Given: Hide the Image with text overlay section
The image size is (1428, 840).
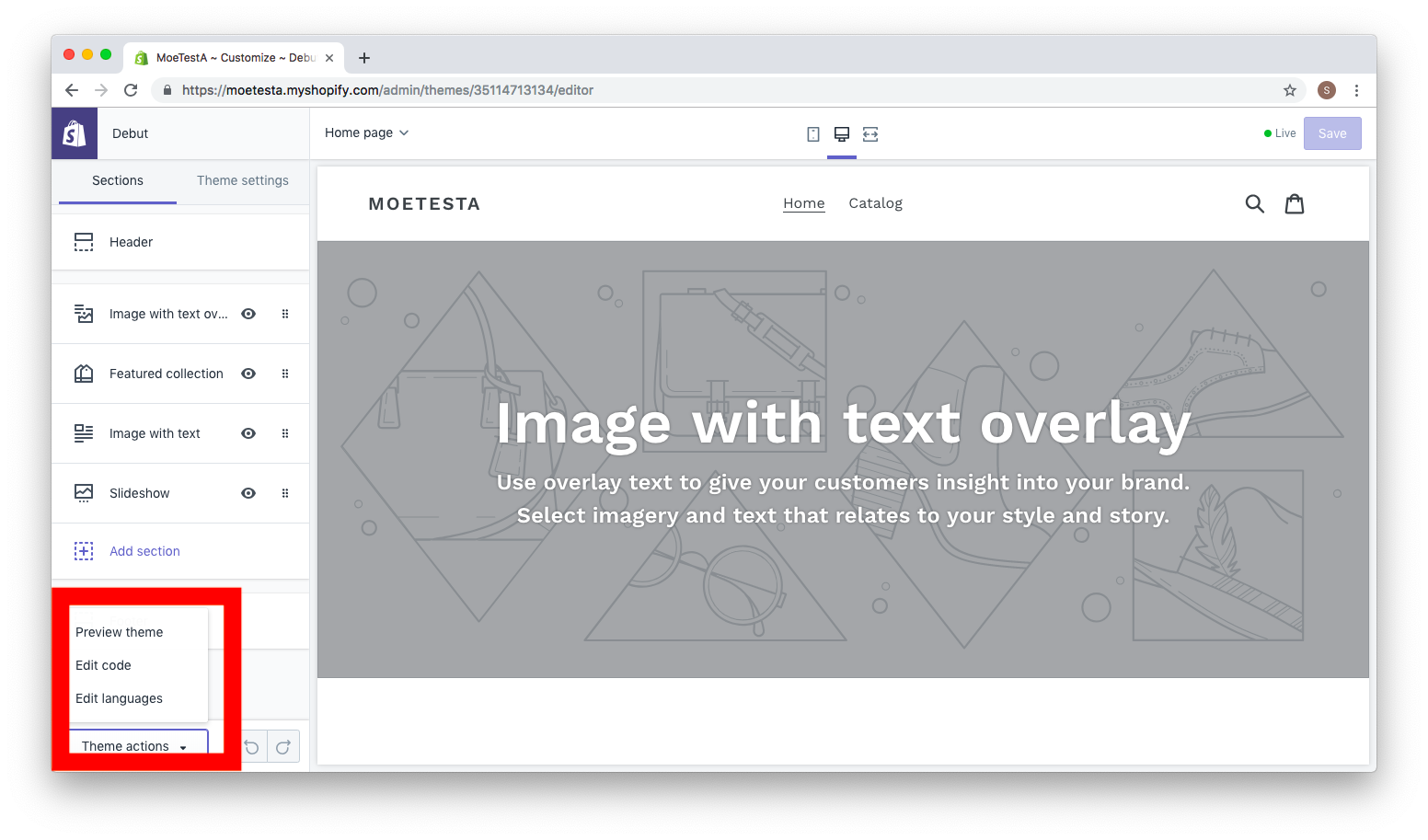Looking at the screenshot, I should [248, 314].
